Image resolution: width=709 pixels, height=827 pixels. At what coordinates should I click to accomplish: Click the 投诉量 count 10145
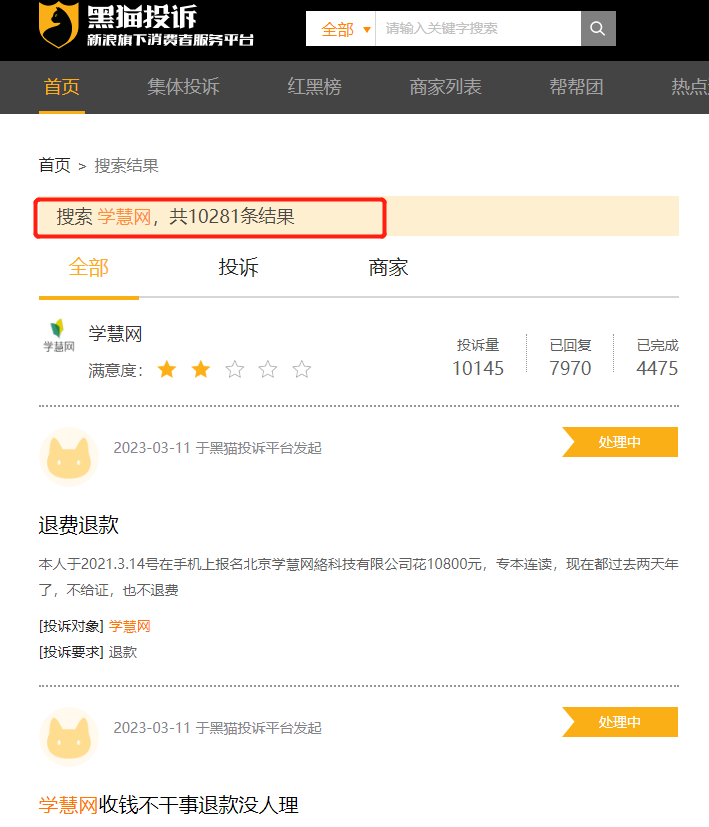pos(478,368)
